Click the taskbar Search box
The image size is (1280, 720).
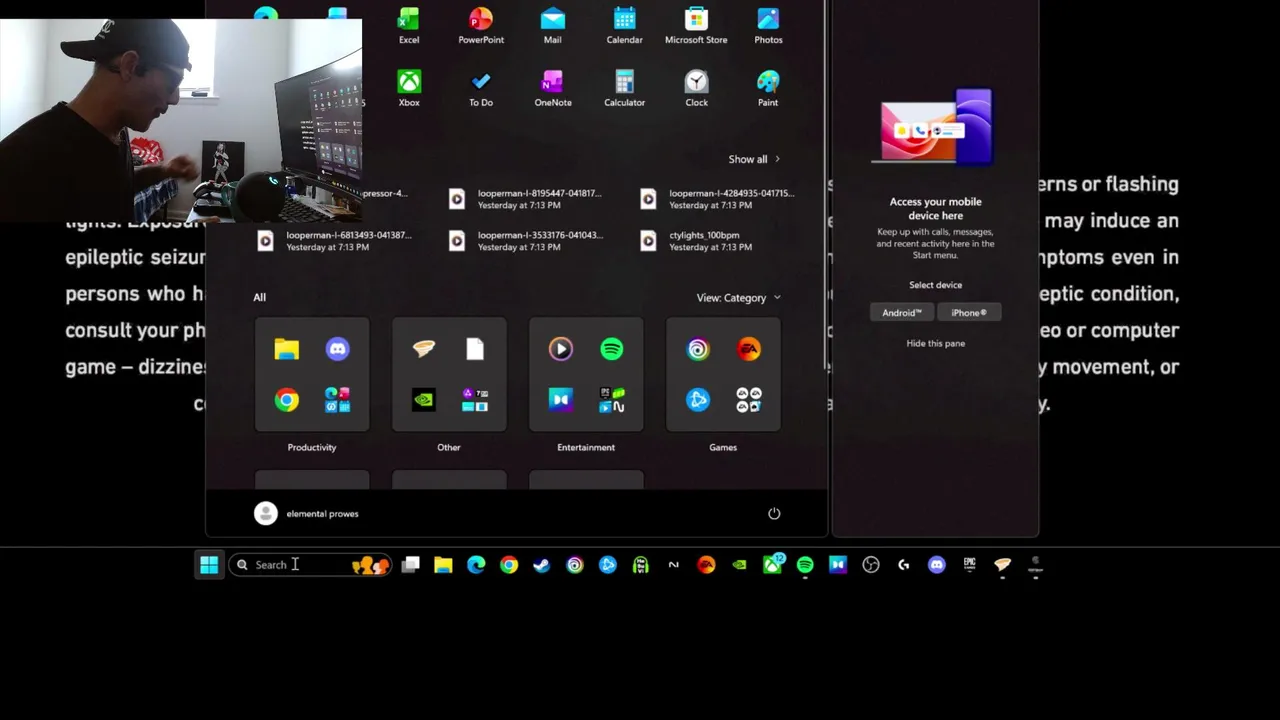click(310, 565)
